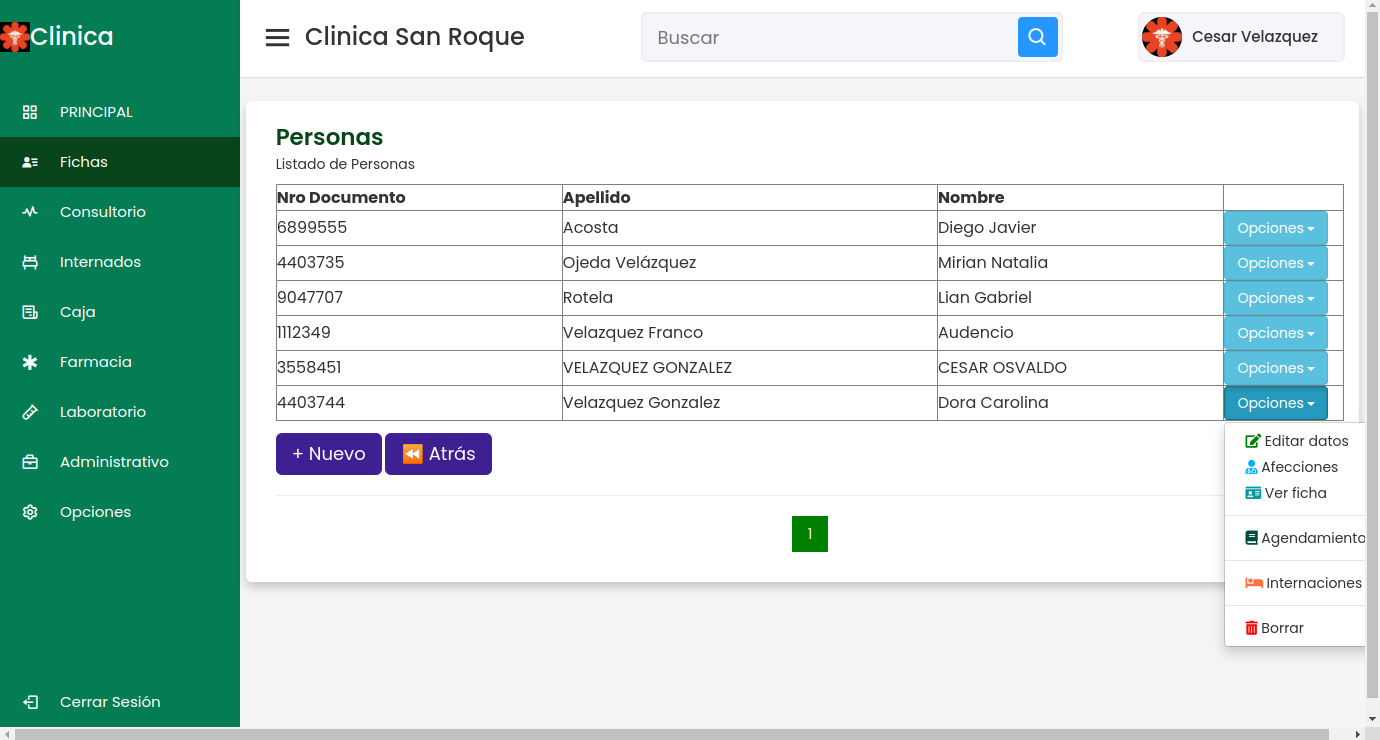Click the Caja register icon

[x=30, y=312]
